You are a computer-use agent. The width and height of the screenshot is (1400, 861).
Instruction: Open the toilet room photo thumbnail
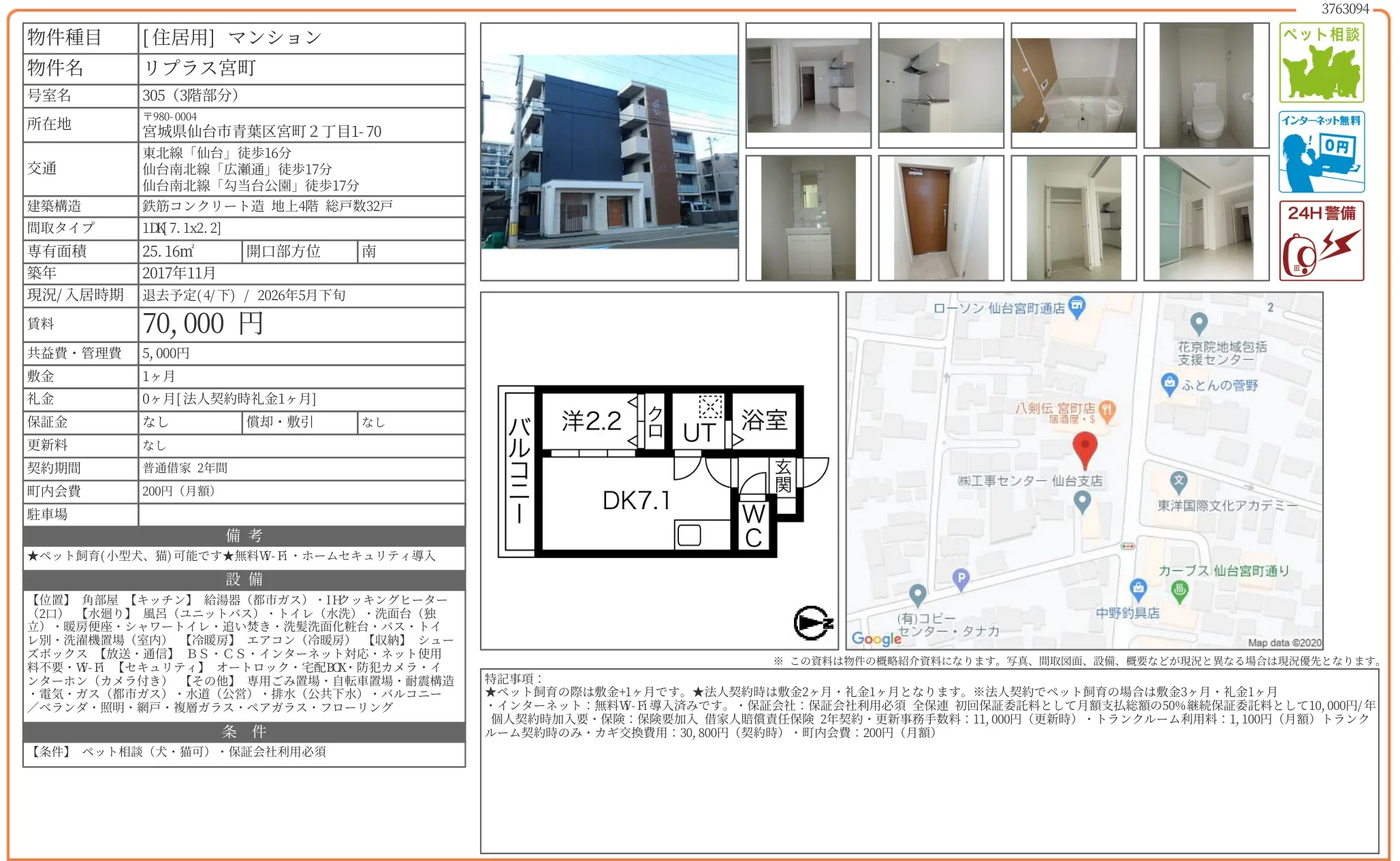tap(1205, 85)
